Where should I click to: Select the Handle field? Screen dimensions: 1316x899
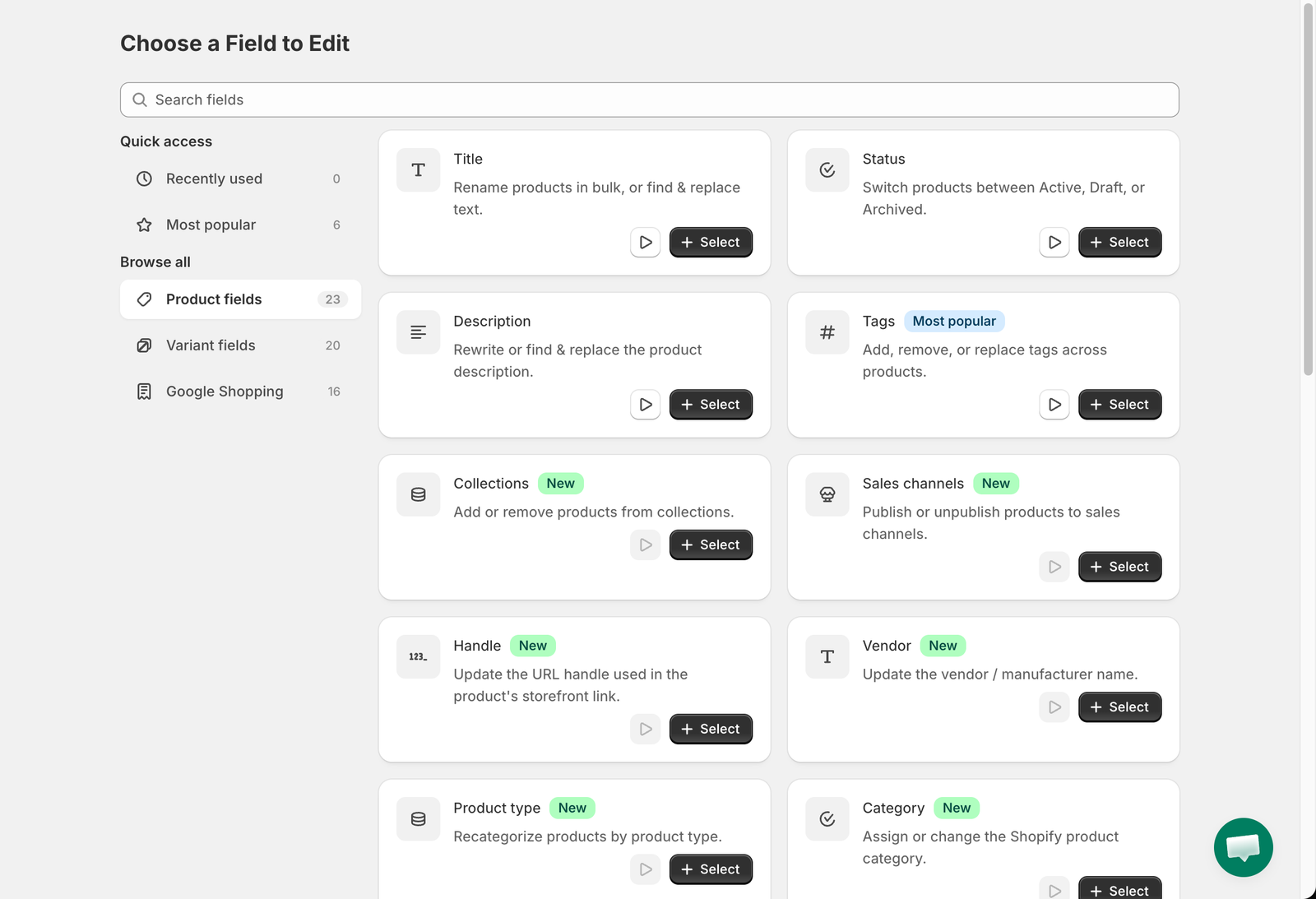click(711, 729)
